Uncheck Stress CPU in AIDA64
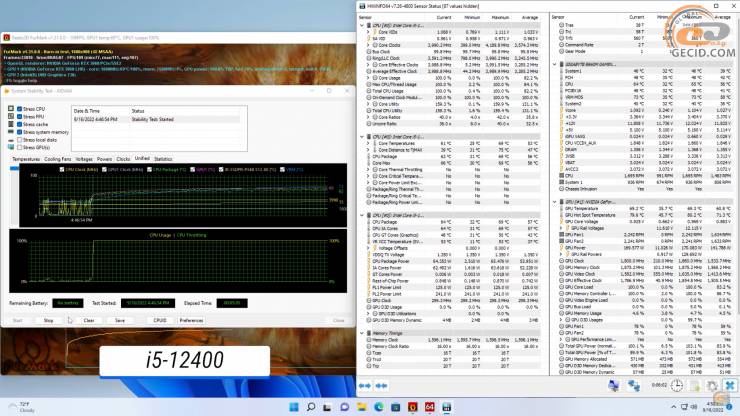The height and width of the screenshot is (416, 740). 19,109
